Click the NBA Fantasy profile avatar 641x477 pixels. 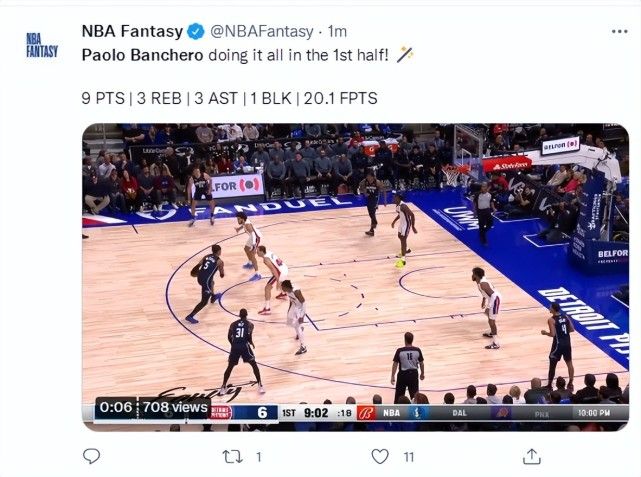click(x=42, y=45)
